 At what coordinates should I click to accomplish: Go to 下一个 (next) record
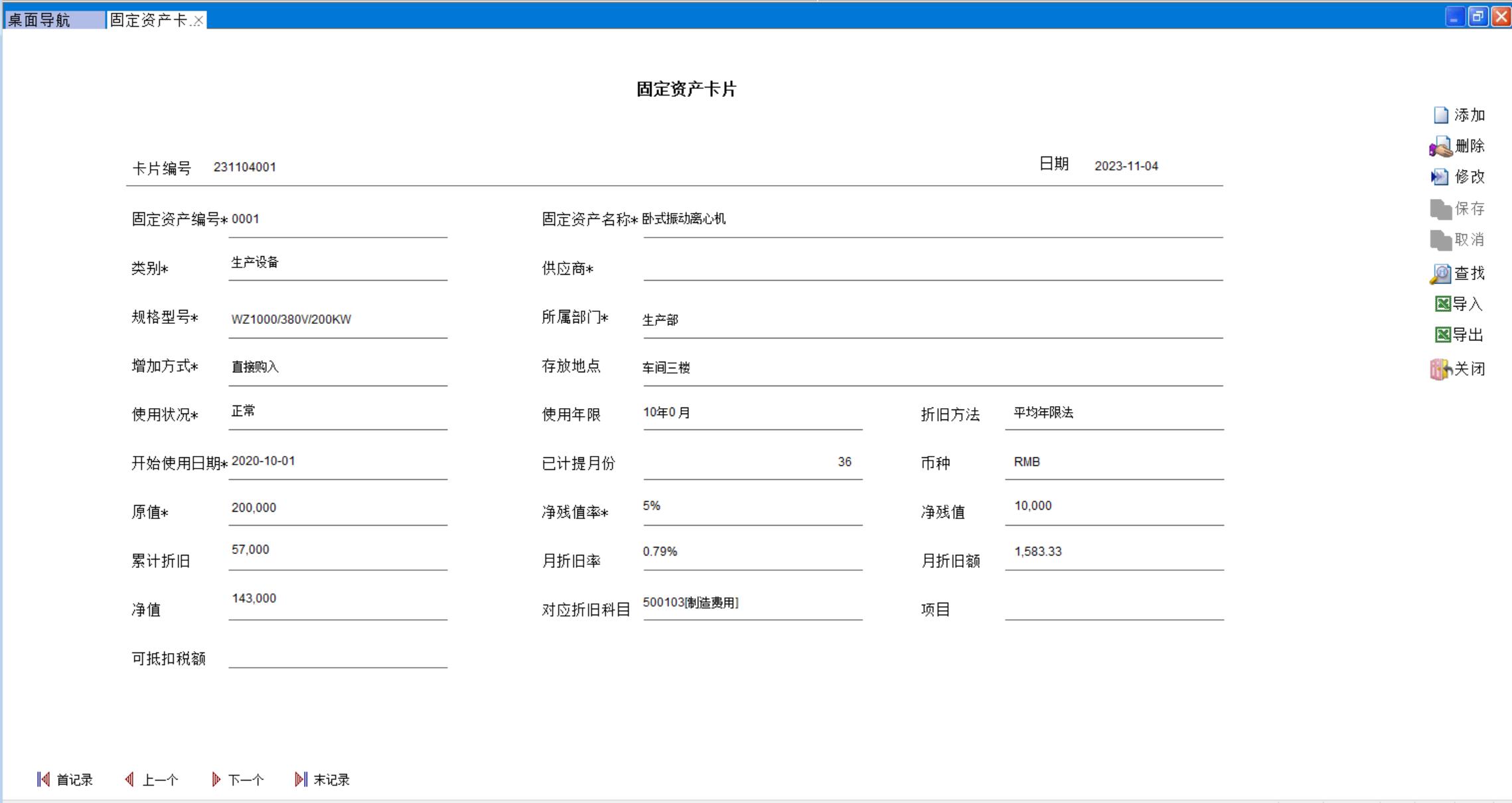pos(238,780)
